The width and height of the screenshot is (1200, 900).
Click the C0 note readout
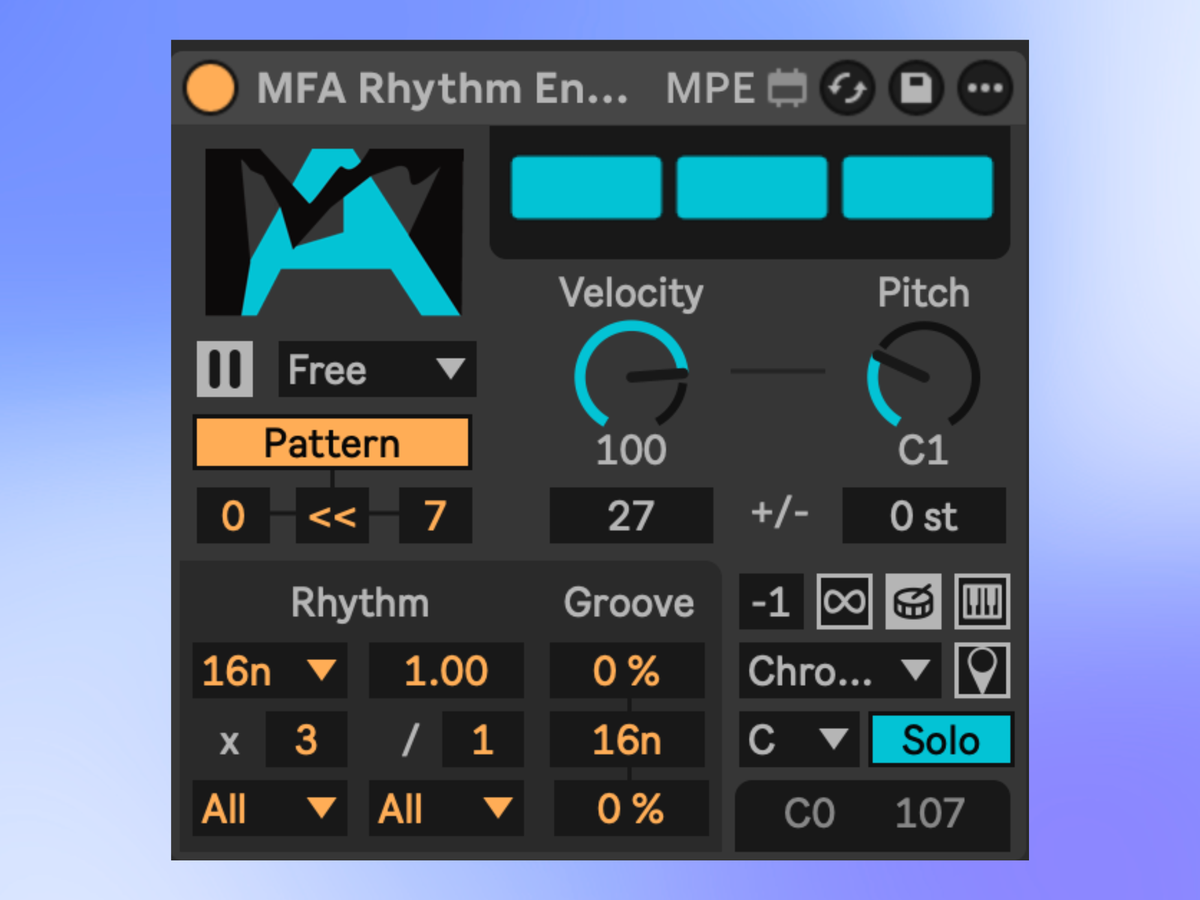click(x=809, y=814)
